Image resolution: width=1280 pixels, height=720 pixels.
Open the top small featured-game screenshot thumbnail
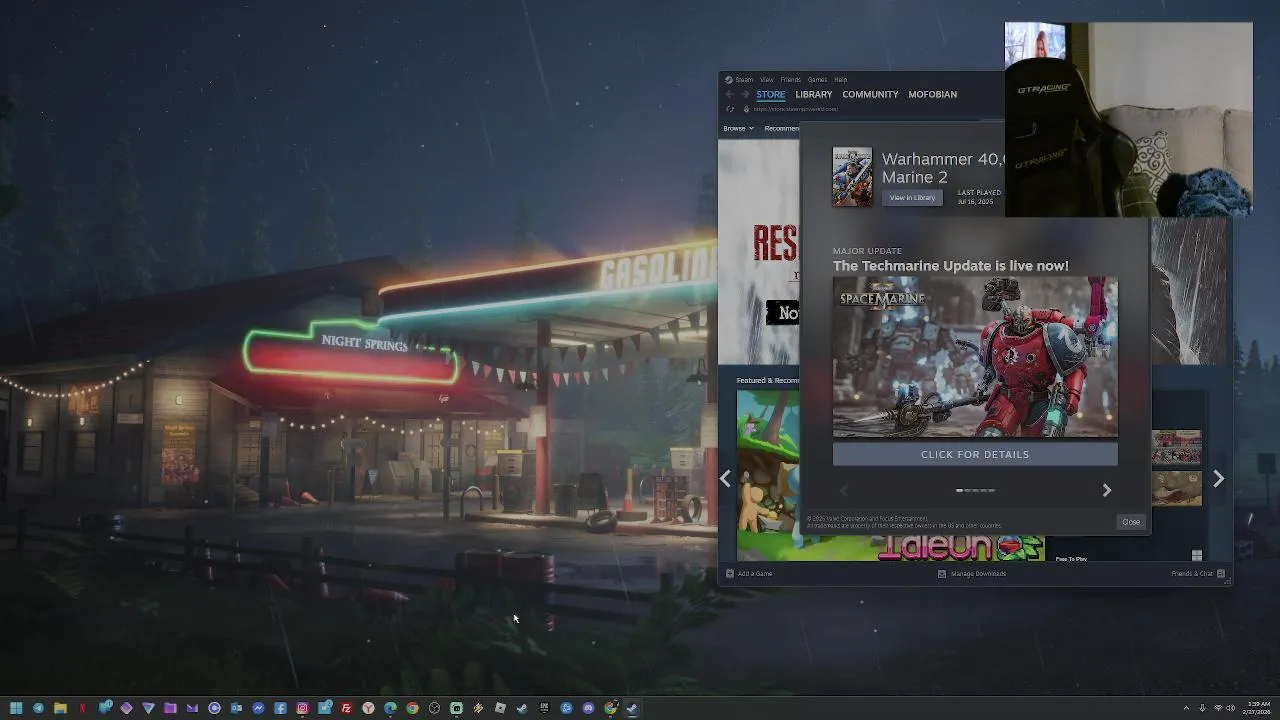coord(1176,447)
